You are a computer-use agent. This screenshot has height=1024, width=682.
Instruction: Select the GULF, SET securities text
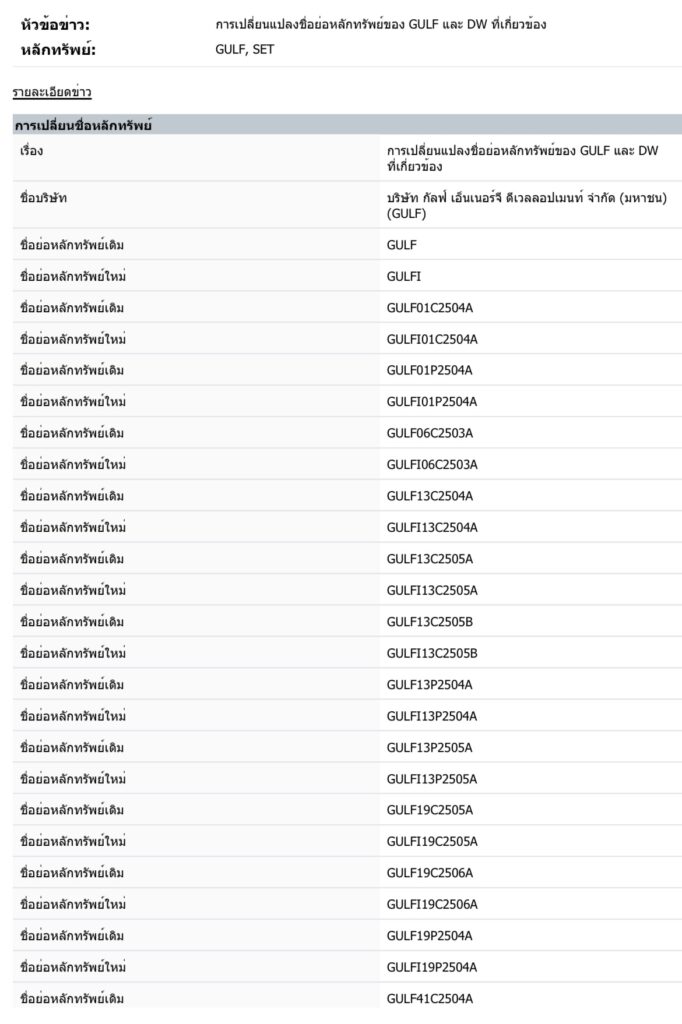coord(244,49)
